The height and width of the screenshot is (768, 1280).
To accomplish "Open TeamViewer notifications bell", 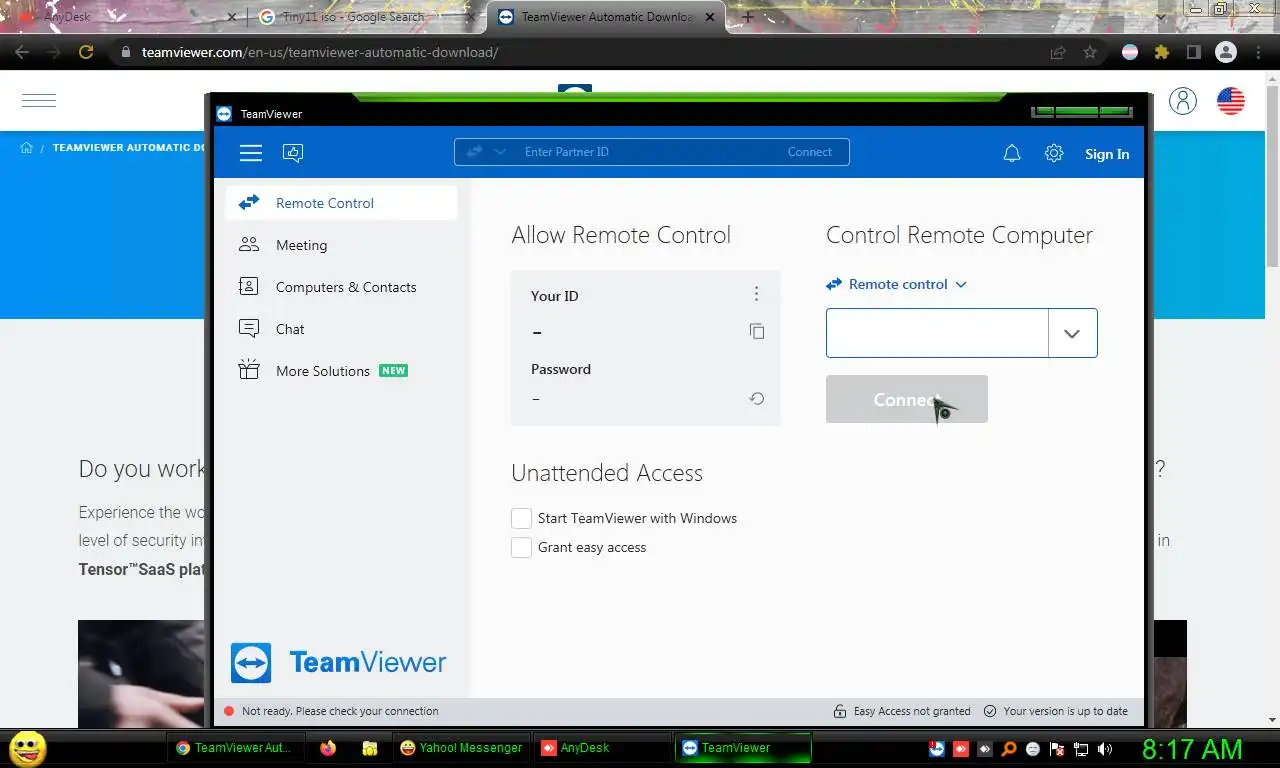I will pos(1012,153).
